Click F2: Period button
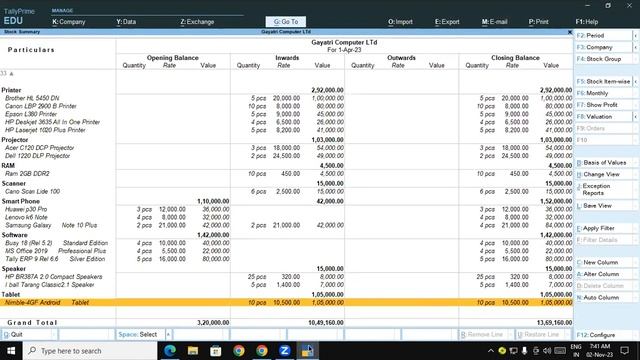The image size is (640, 360). [x=604, y=36]
